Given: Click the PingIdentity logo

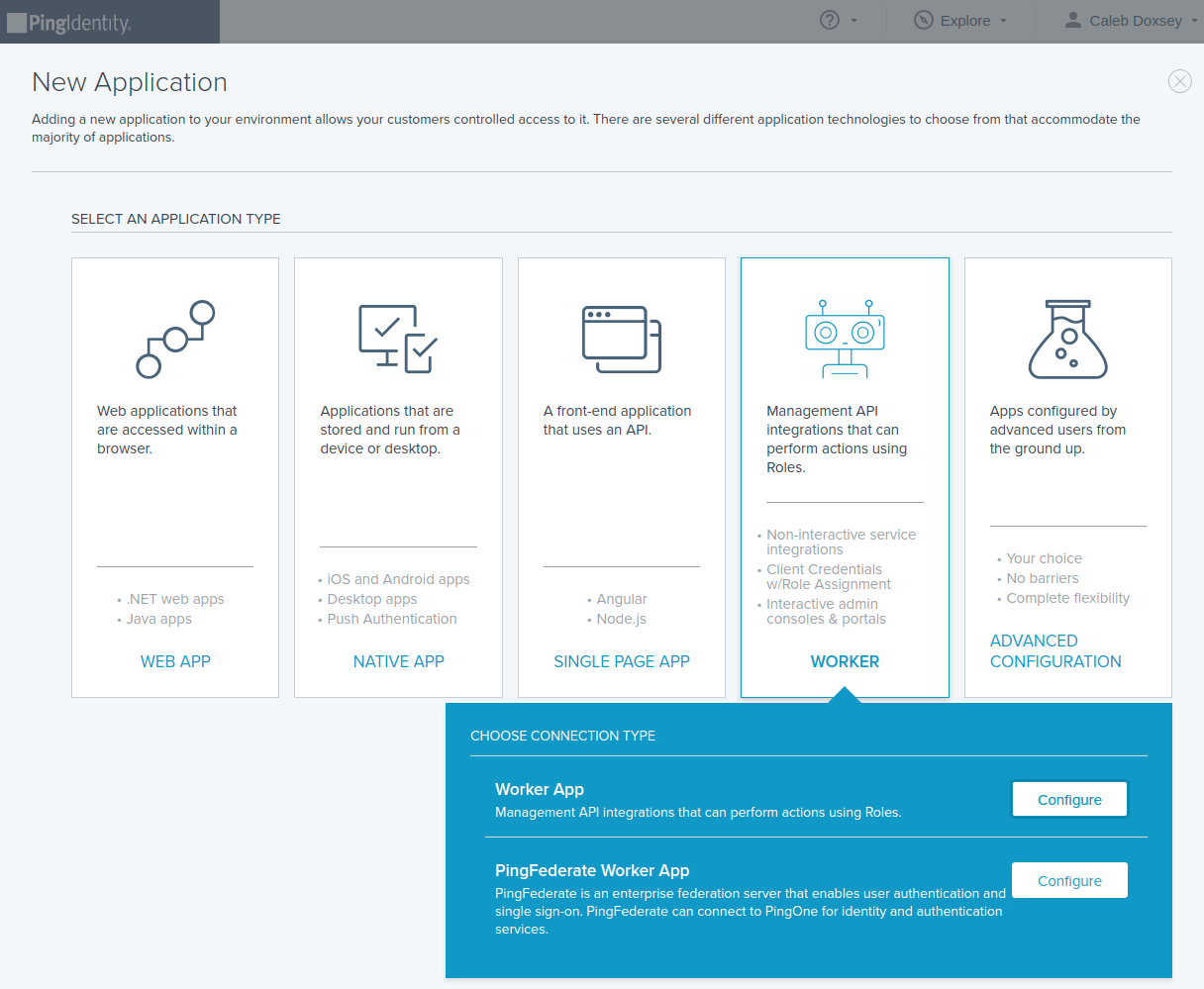Looking at the screenshot, I should [69, 22].
